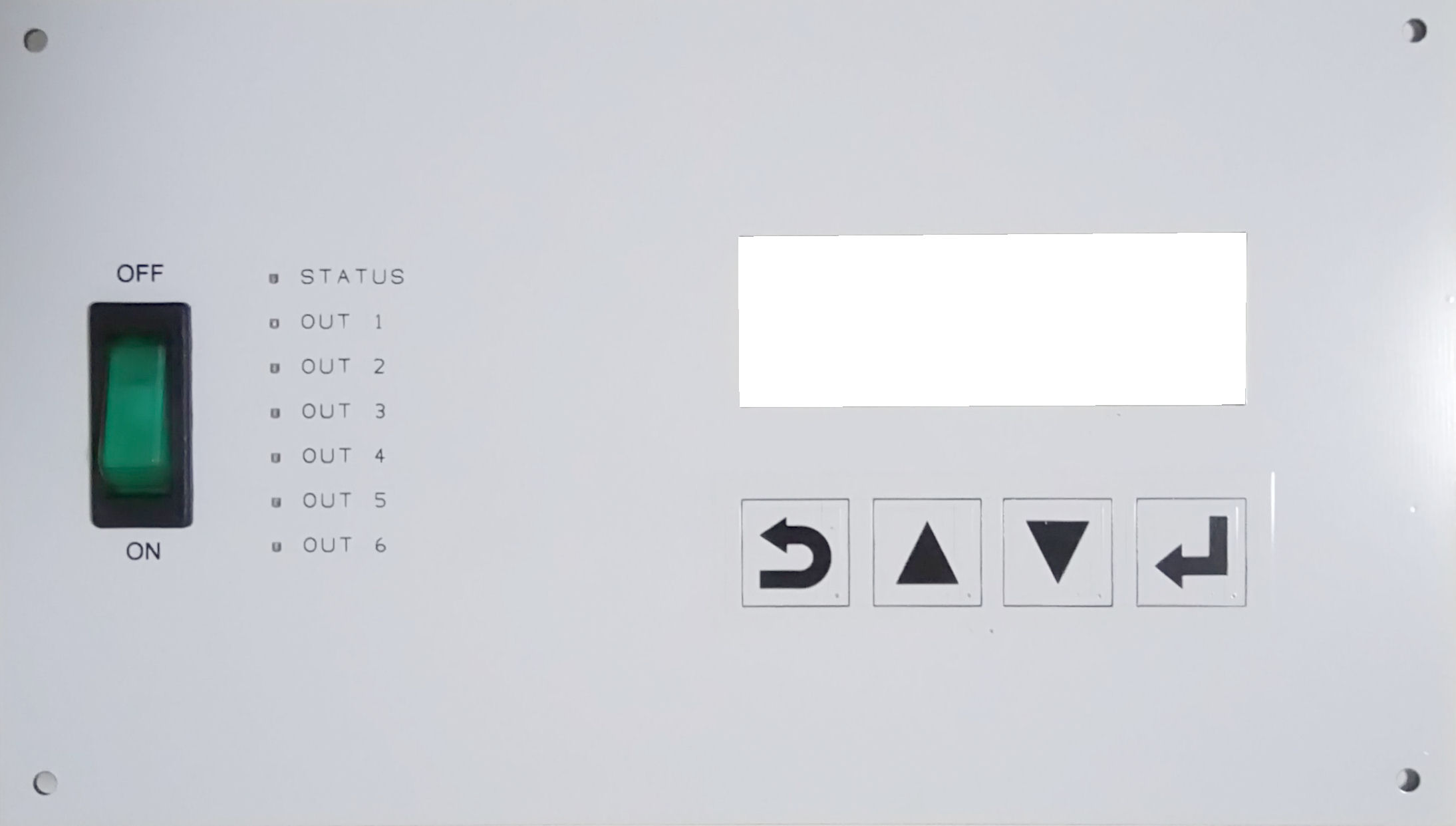Click the back/undo navigation icon
The width and height of the screenshot is (1456, 826).
click(795, 551)
